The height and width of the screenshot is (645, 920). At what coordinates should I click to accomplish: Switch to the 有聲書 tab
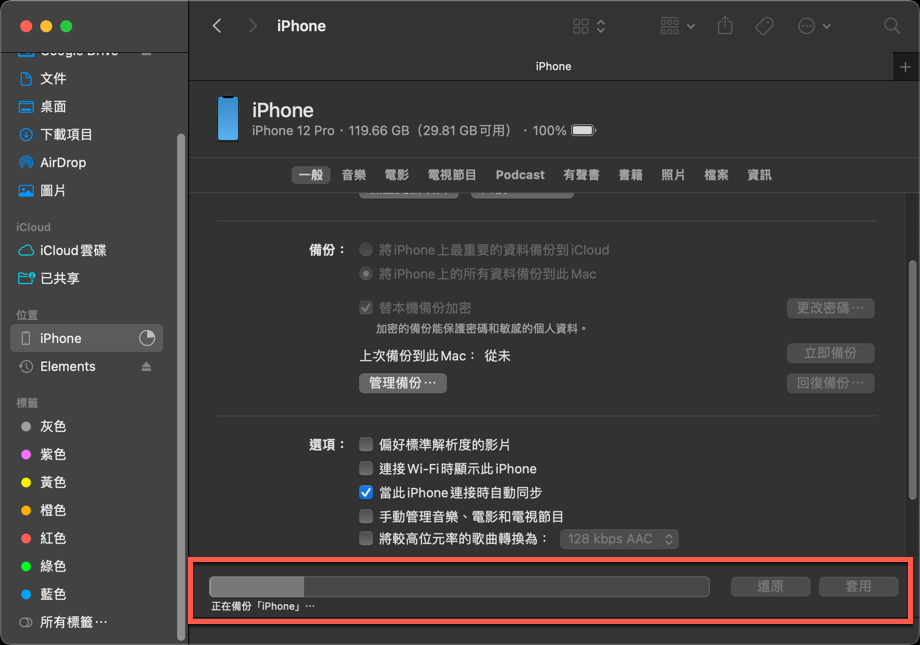(x=581, y=175)
